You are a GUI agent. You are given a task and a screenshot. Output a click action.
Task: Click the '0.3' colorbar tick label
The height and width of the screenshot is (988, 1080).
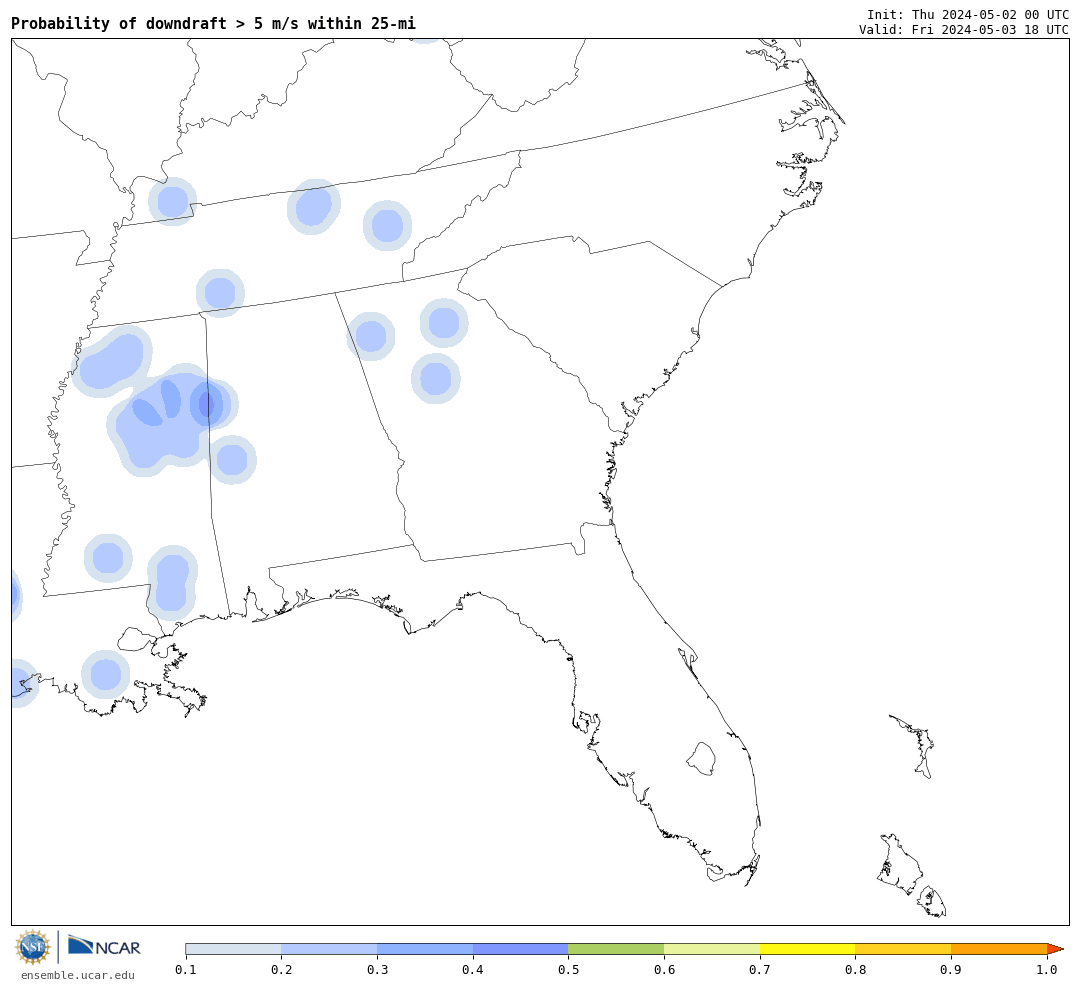tap(377, 969)
